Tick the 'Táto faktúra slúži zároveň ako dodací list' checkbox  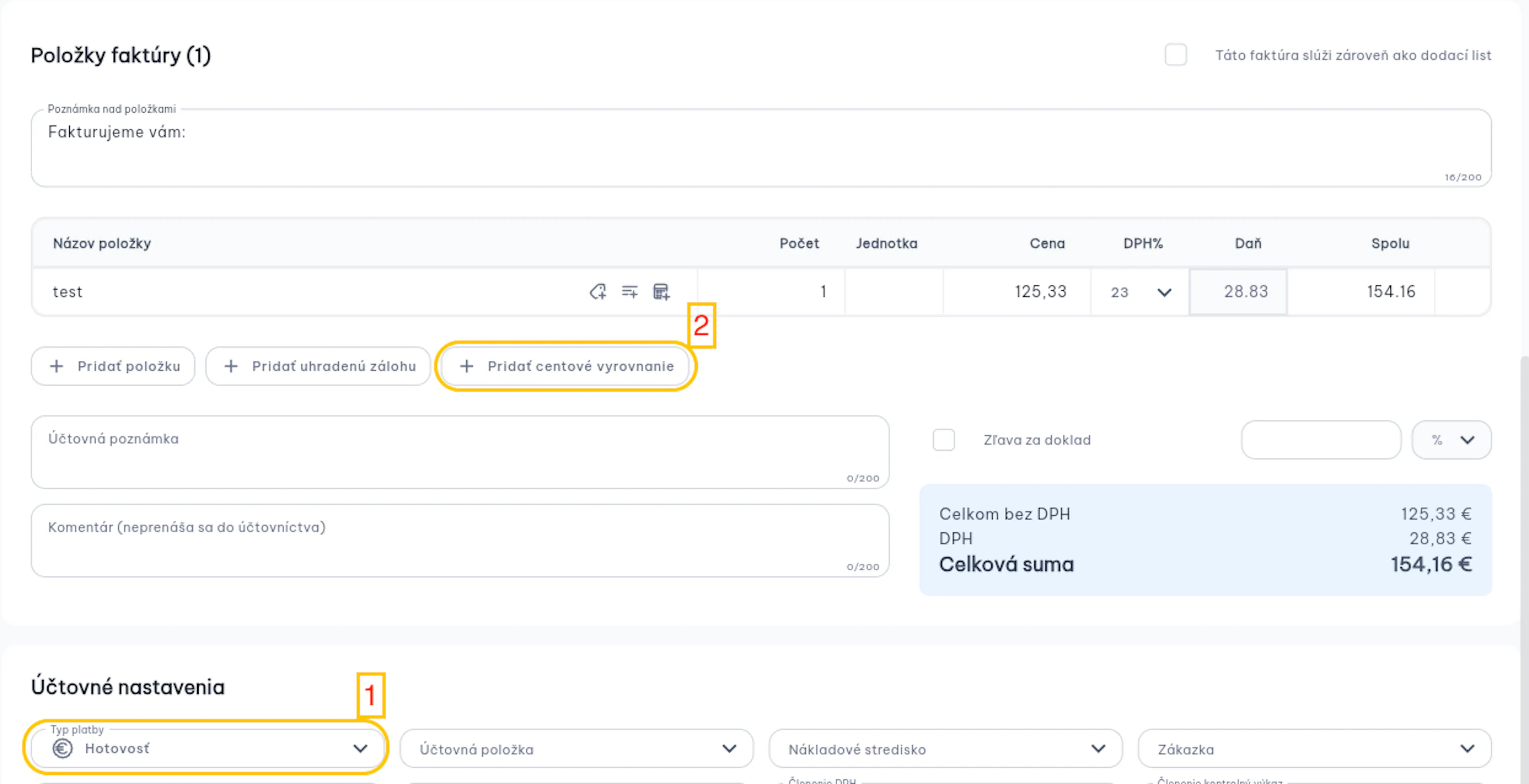[1176, 55]
